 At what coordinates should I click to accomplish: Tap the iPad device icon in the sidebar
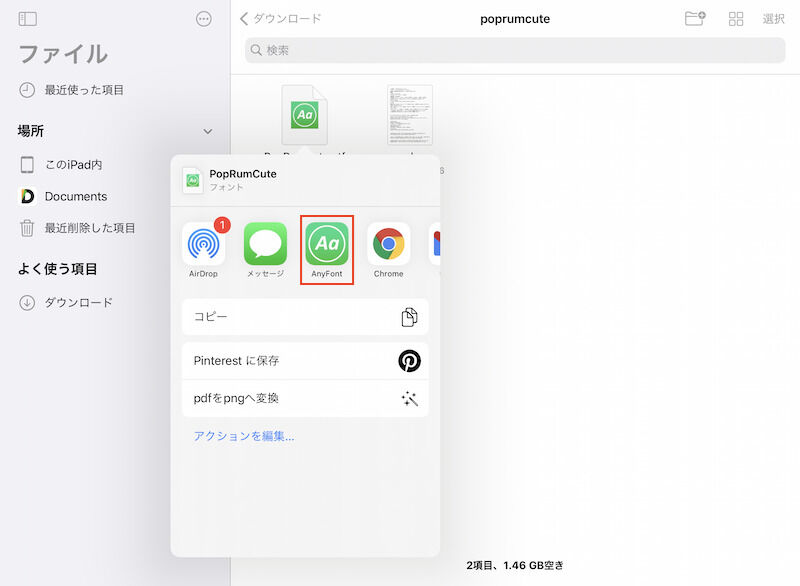click(27, 165)
